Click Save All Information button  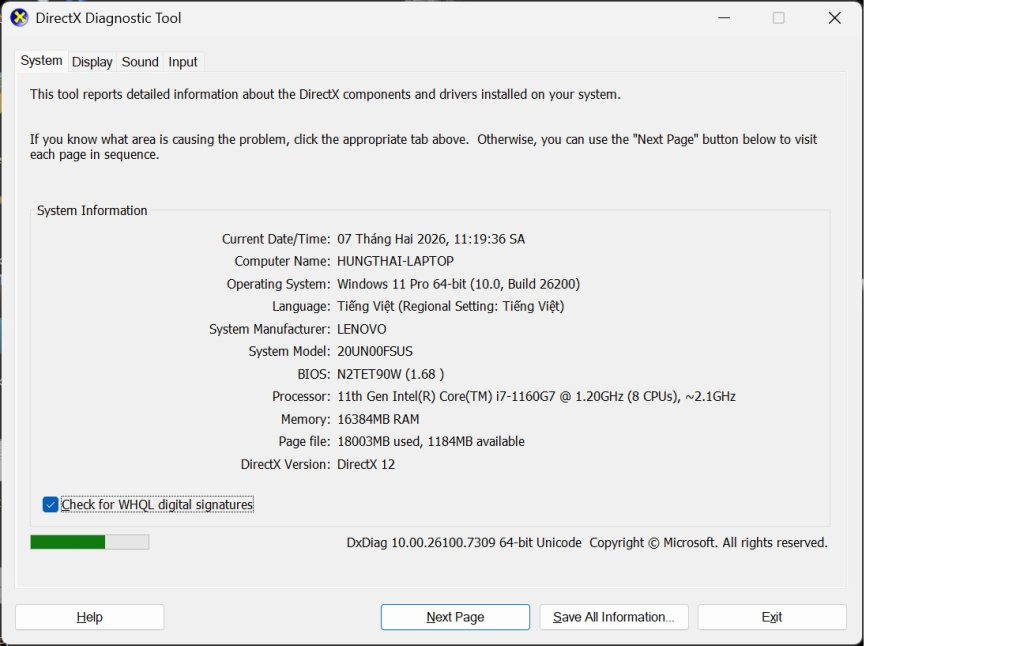click(614, 617)
